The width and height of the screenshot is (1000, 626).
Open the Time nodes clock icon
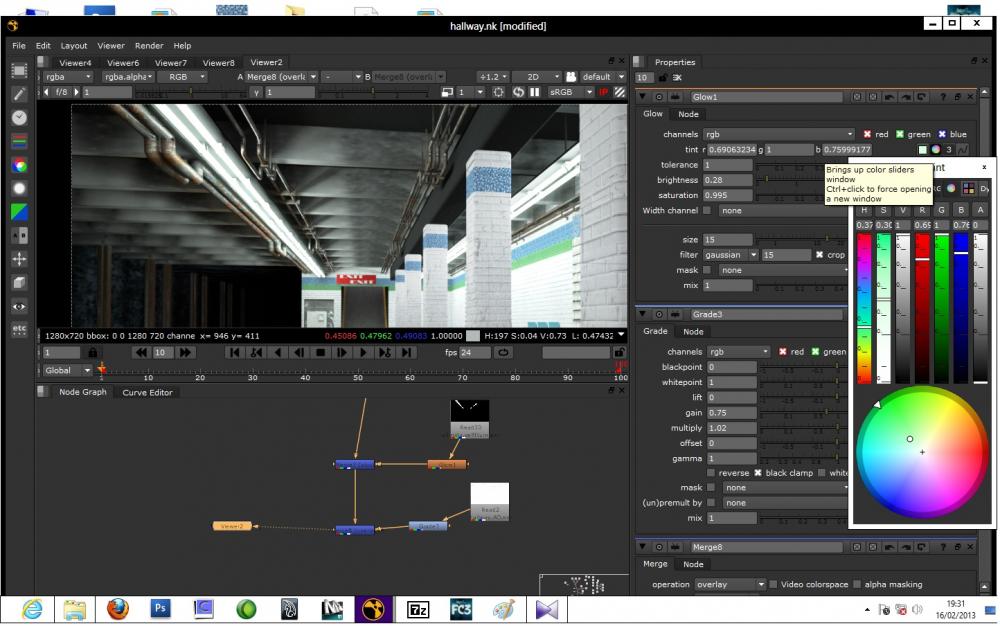[19, 117]
